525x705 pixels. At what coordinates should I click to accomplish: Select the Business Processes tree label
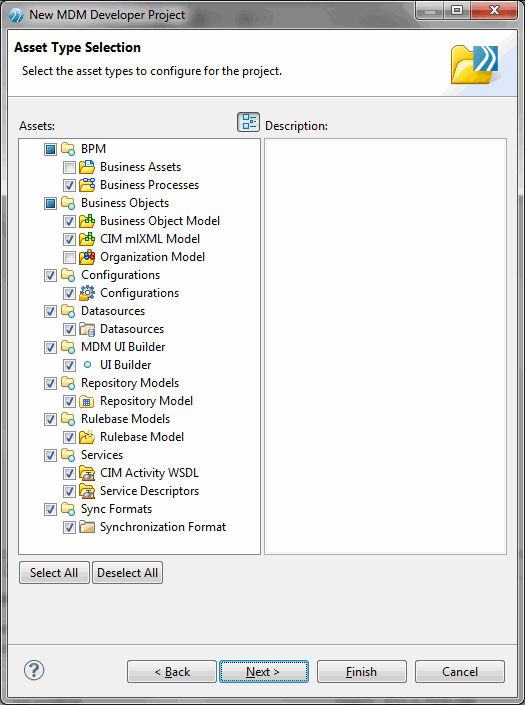coord(149,185)
